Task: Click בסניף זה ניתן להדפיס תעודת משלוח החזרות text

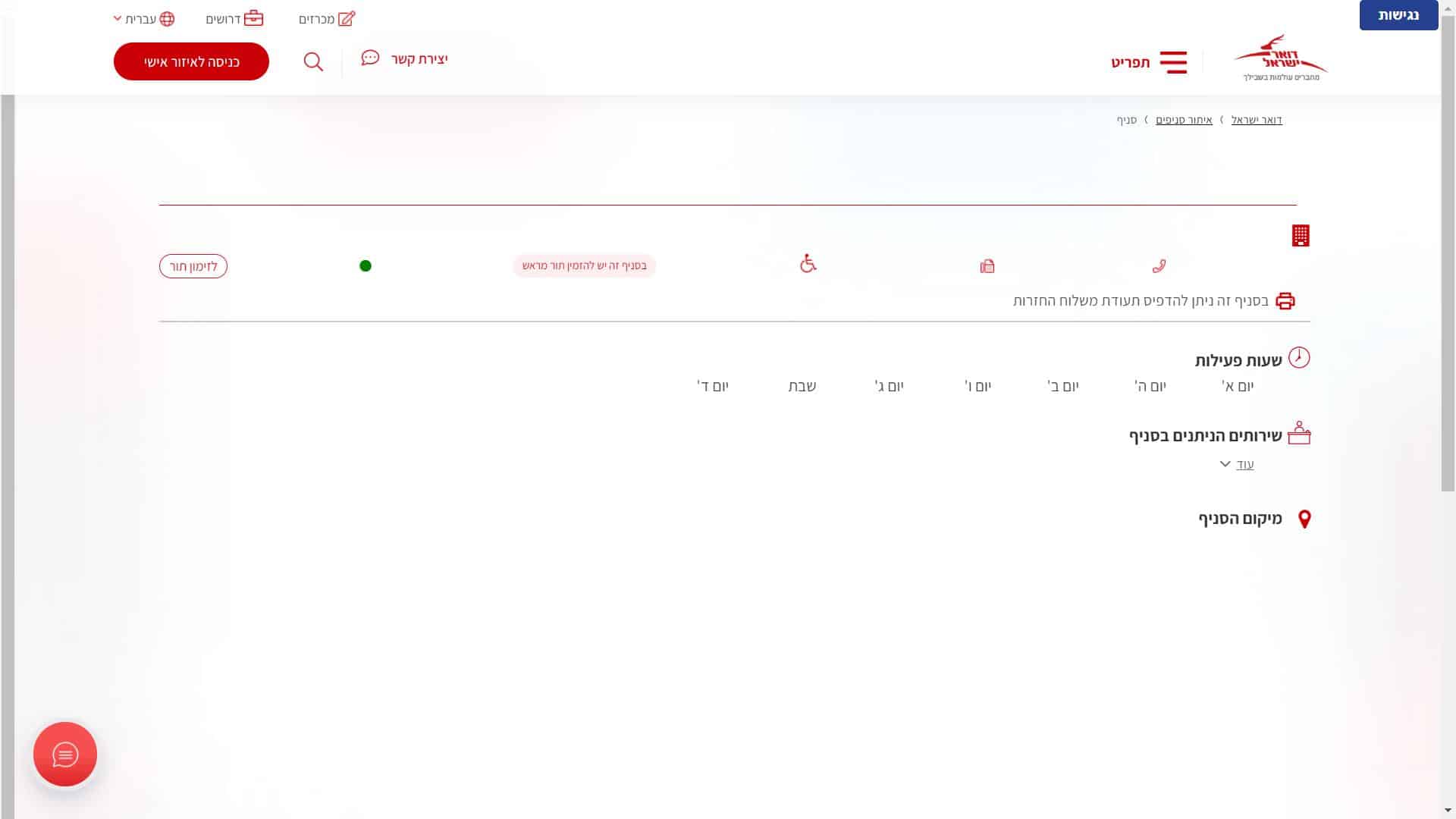Action: pyautogui.click(x=1141, y=301)
